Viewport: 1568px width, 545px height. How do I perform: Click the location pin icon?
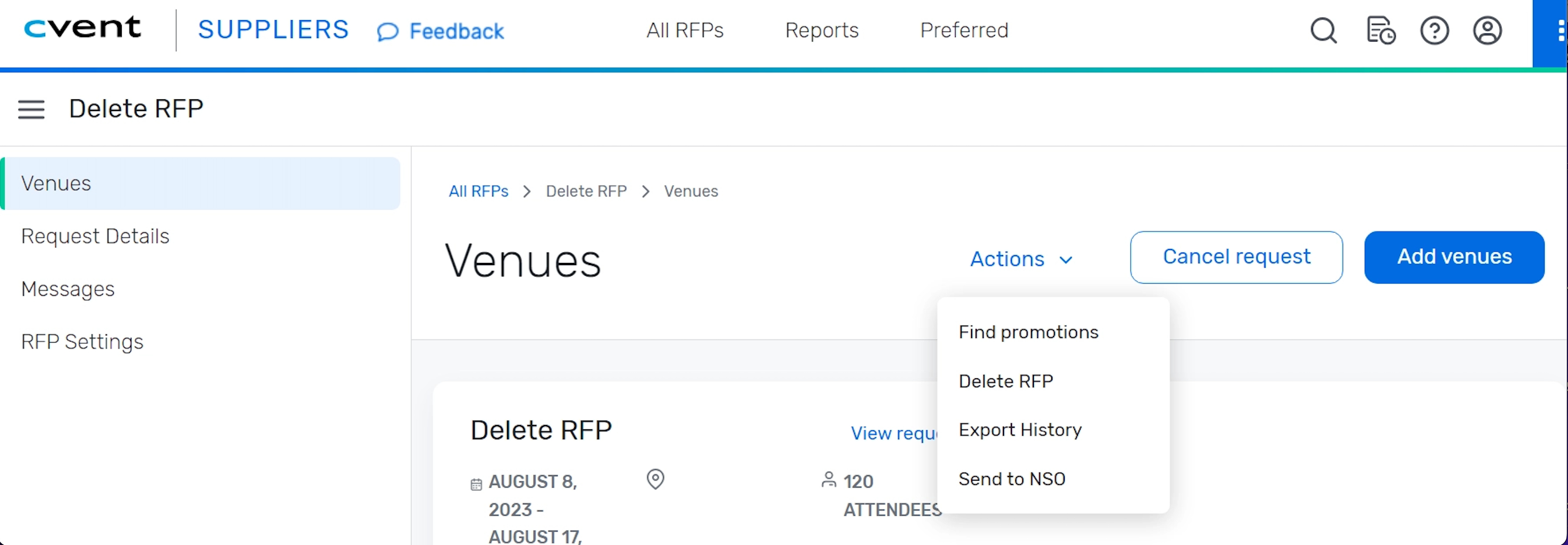pyautogui.click(x=655, y=479)
